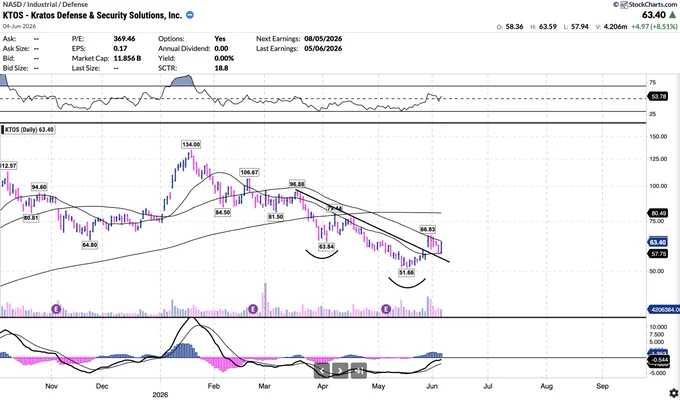
Task: Click the 63.84 low price label
Action: pyautogui.click(x=327, y=246)
